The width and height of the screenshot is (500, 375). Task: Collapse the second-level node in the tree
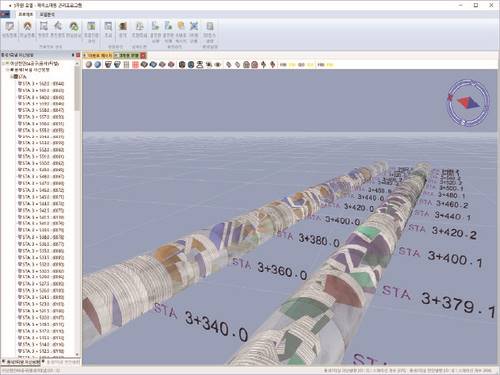8,70
